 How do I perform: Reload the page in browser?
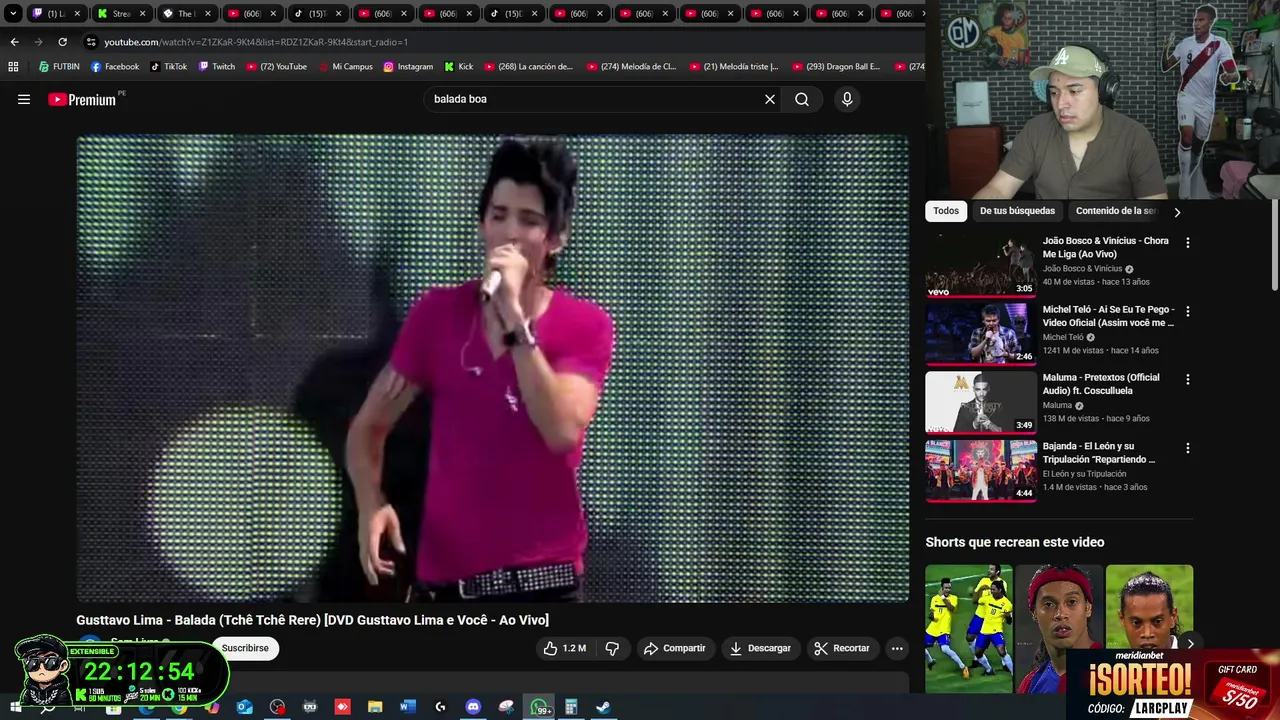pos(62,42)
